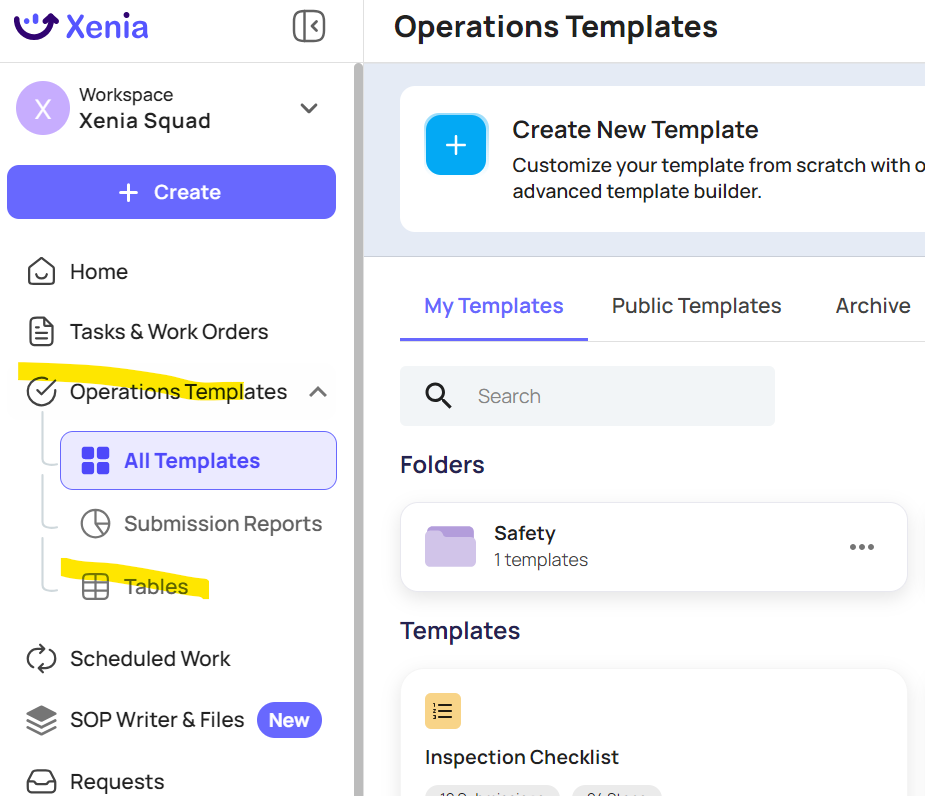
Task: Collapse the sidebar with the panel icon
Action: click(309, 26)
